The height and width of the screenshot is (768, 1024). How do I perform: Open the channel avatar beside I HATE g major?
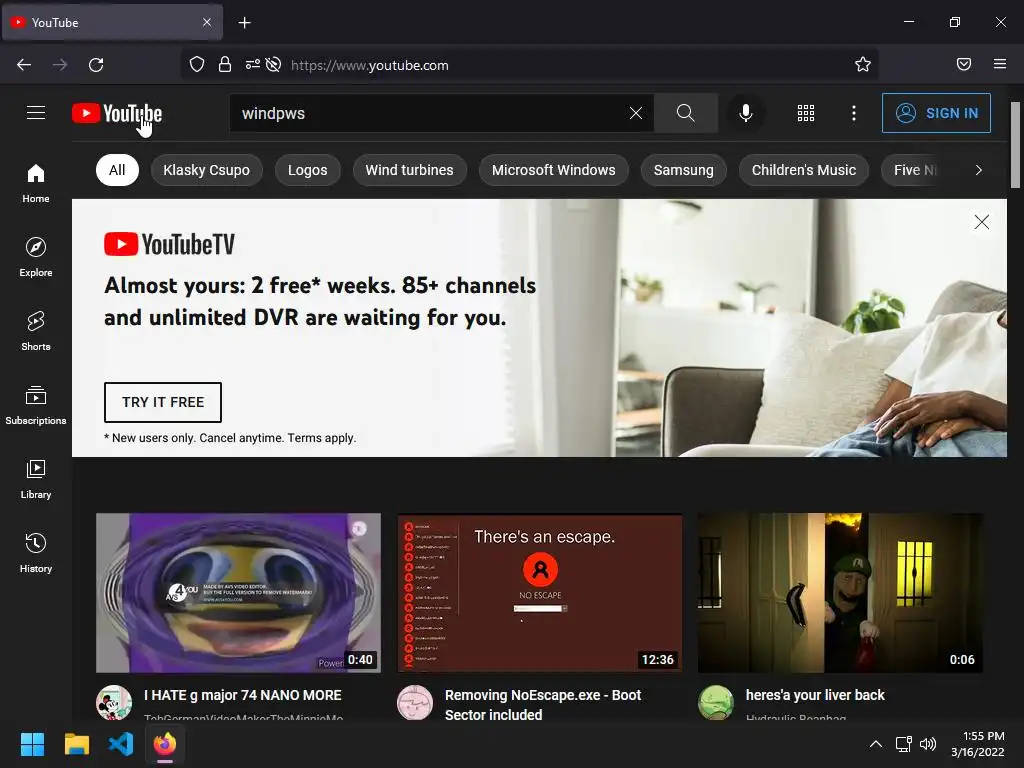(x=114, y=703)
